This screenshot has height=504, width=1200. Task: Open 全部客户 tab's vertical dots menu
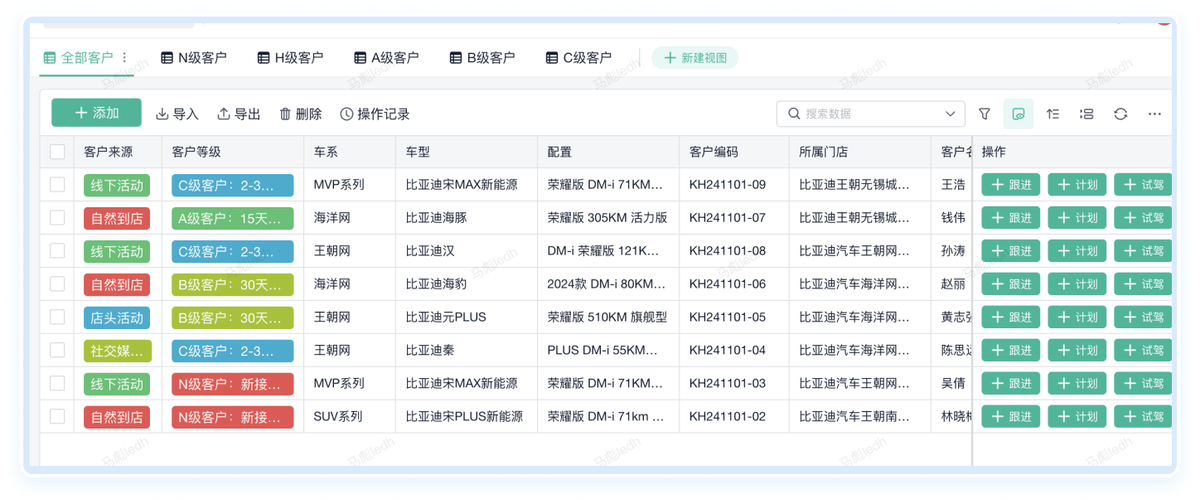click(125, 58)
